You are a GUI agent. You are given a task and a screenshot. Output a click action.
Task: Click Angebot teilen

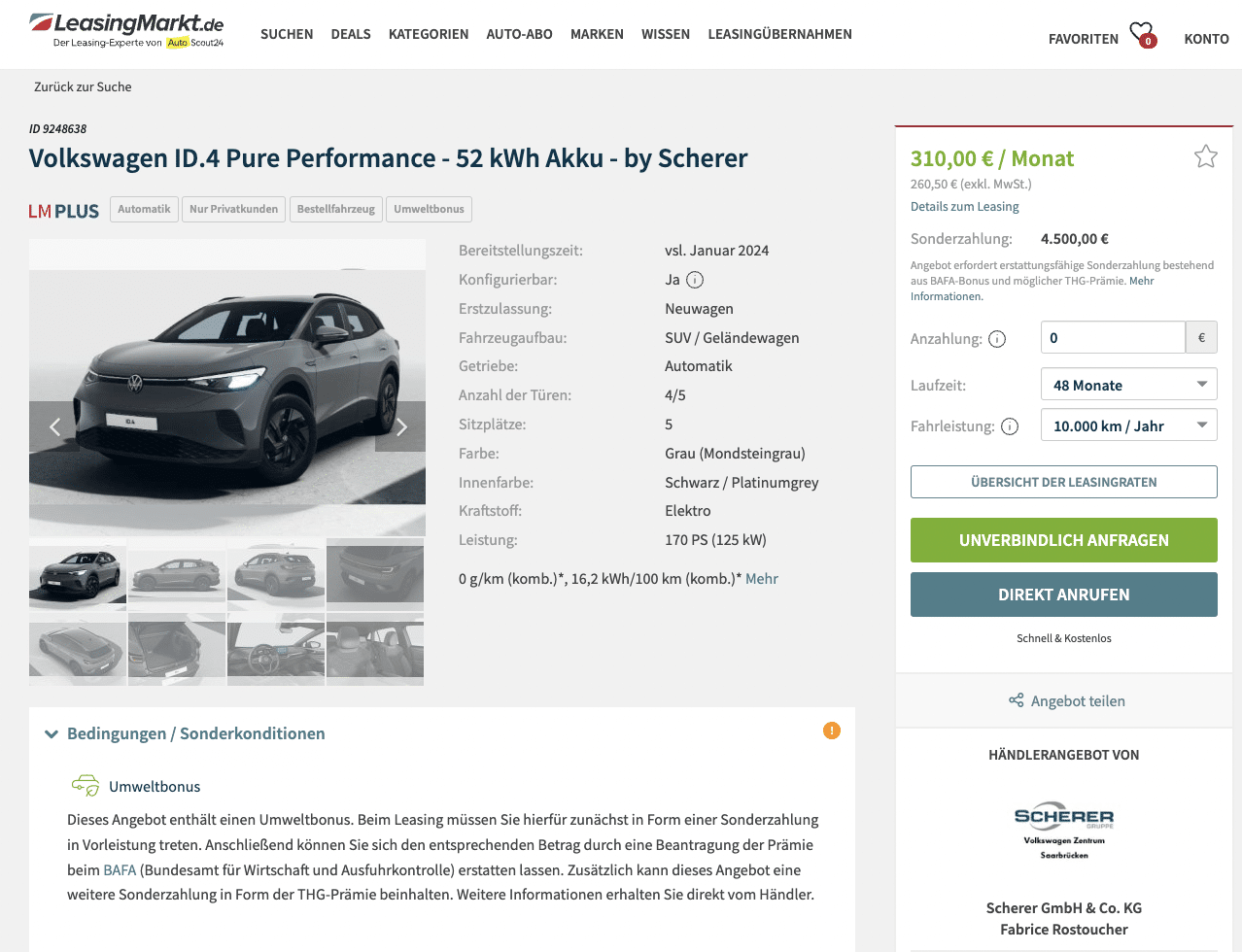(x=1078, y=700)
